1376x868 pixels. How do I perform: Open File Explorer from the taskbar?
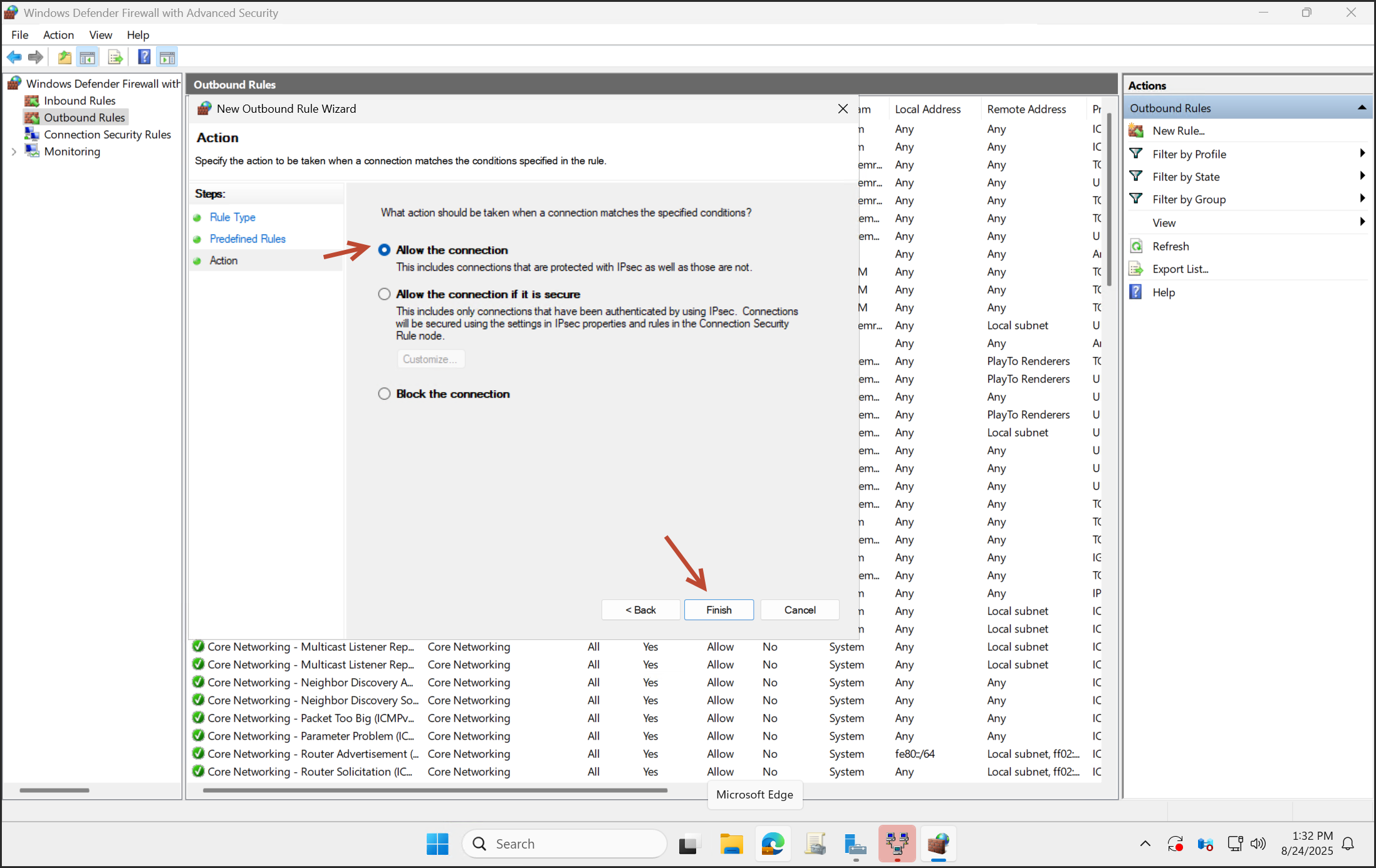tap(731, 844)
